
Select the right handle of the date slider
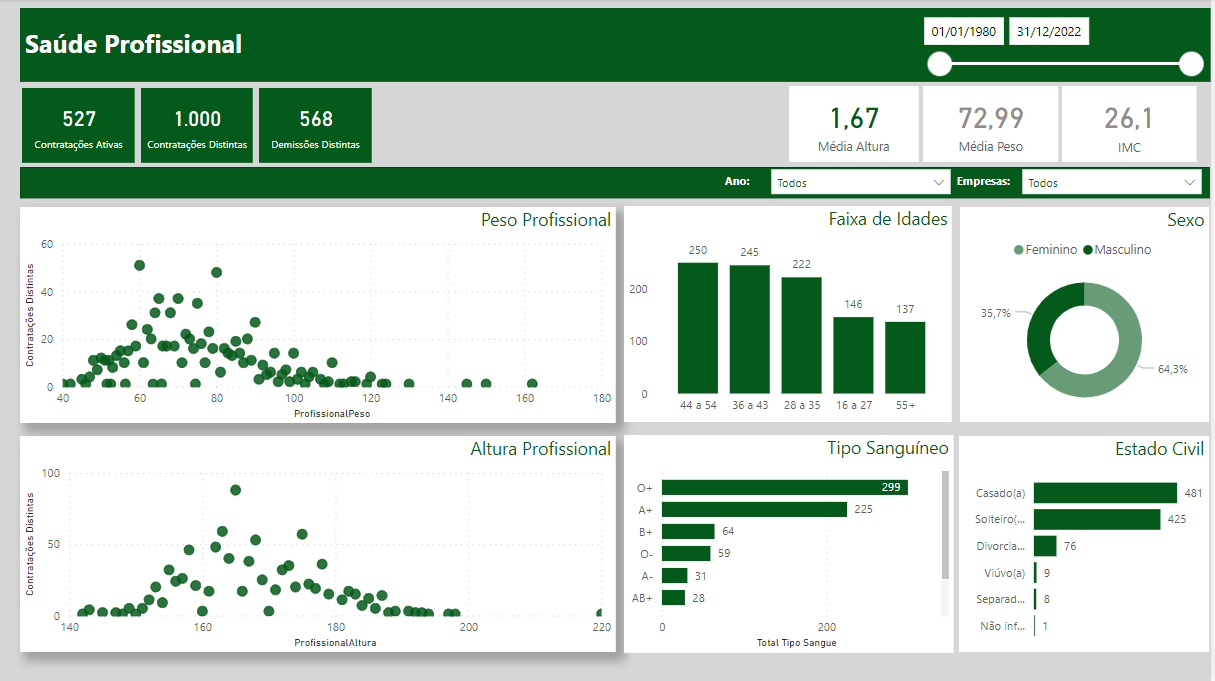coord(1191,65)
